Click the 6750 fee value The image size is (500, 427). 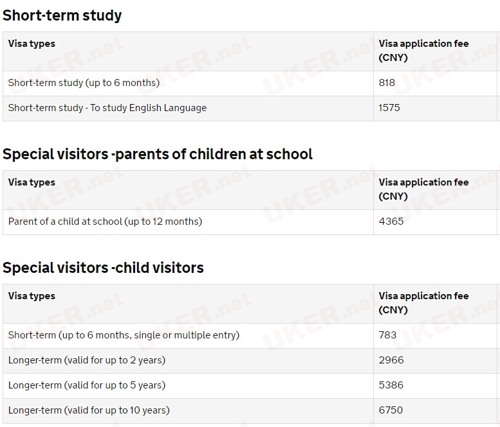coord(391,410)
